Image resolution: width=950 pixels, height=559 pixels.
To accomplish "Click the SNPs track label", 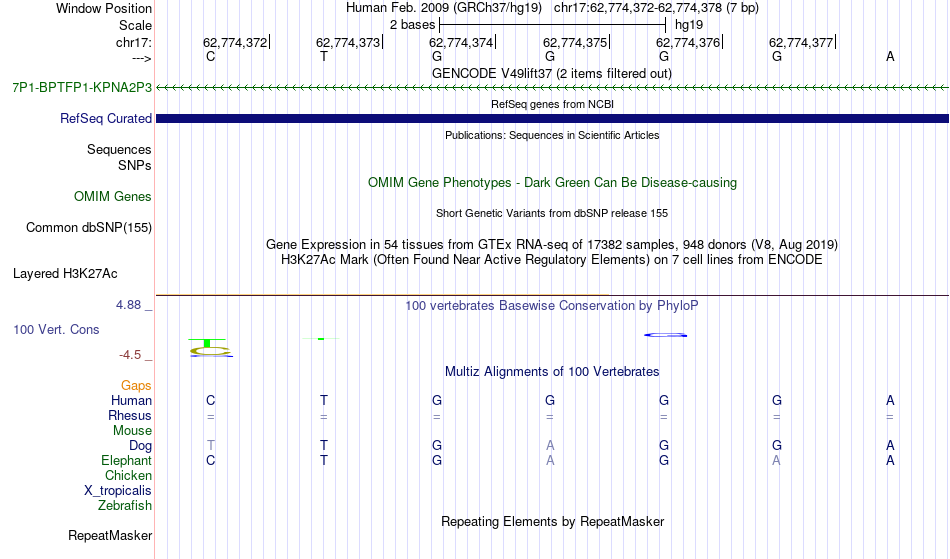I will (x=135, y=165).
